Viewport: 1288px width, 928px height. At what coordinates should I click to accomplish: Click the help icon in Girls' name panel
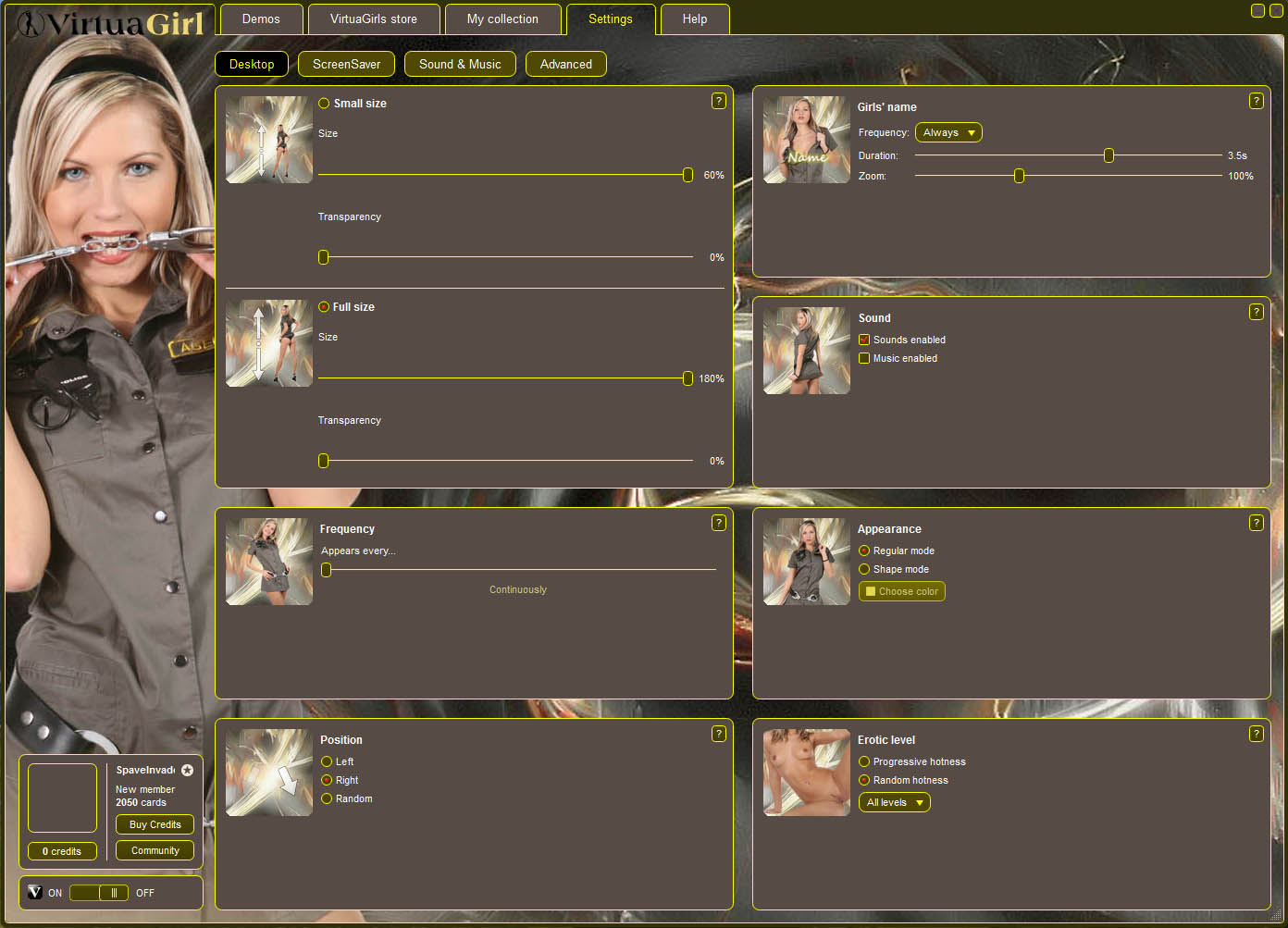click(1256, 101)
